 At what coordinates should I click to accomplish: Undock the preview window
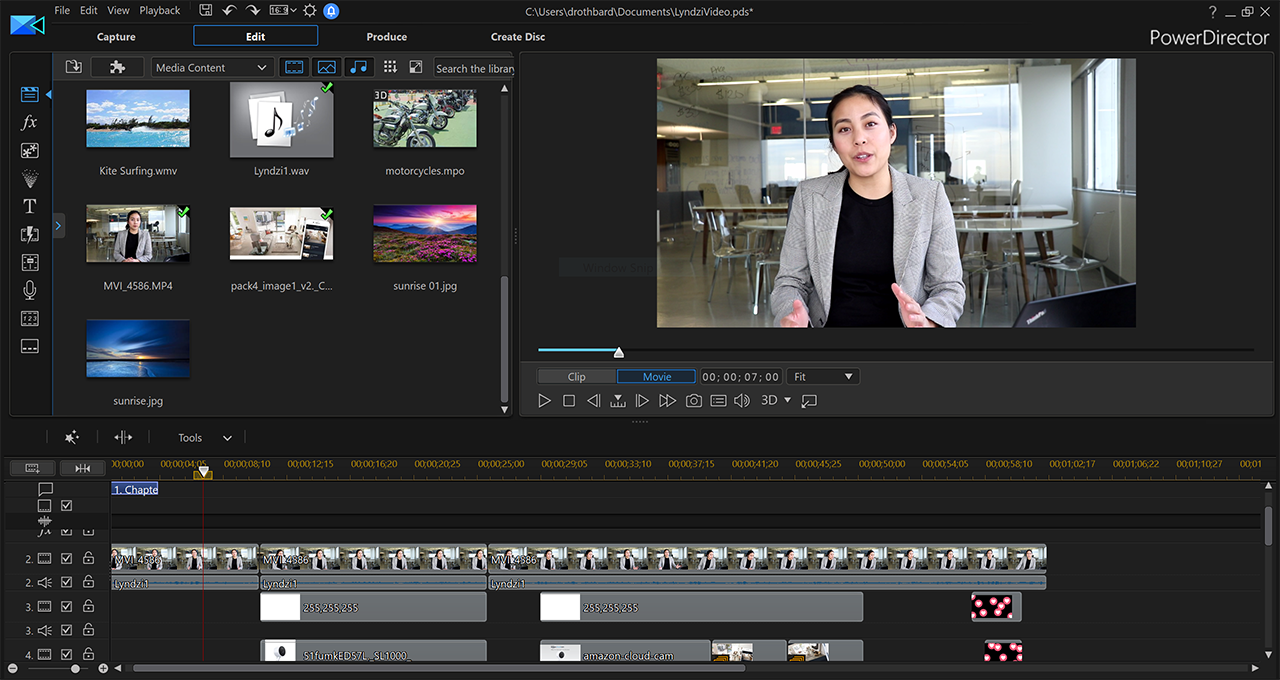(x=809, y=401)
